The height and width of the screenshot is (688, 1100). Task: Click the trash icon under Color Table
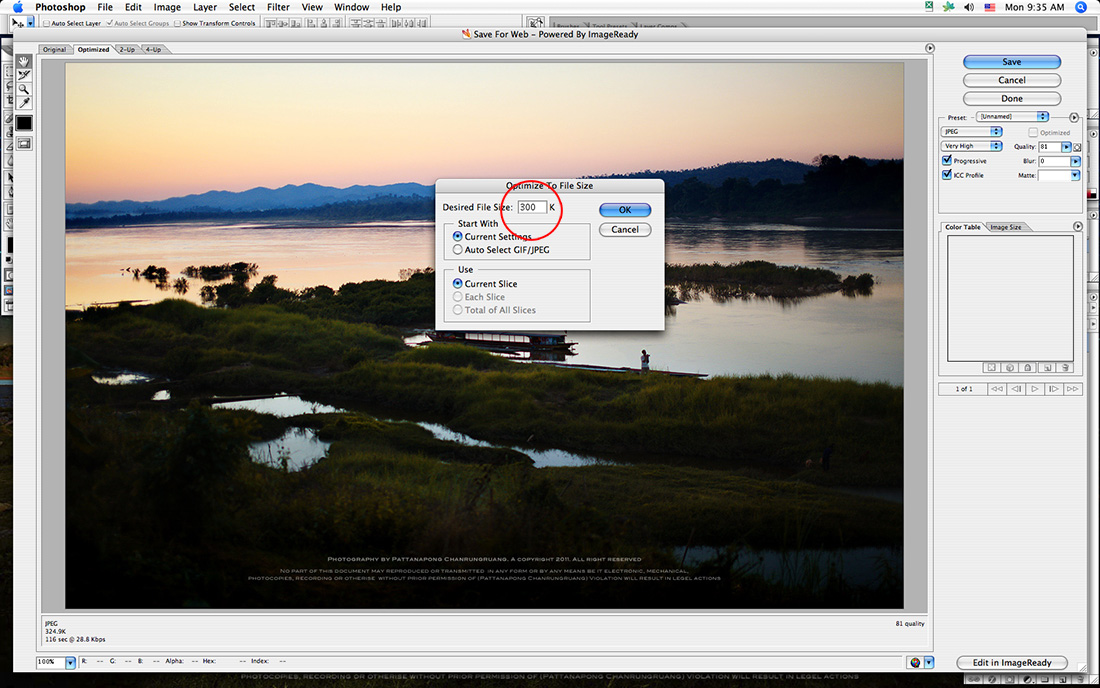pos(1066,368)
